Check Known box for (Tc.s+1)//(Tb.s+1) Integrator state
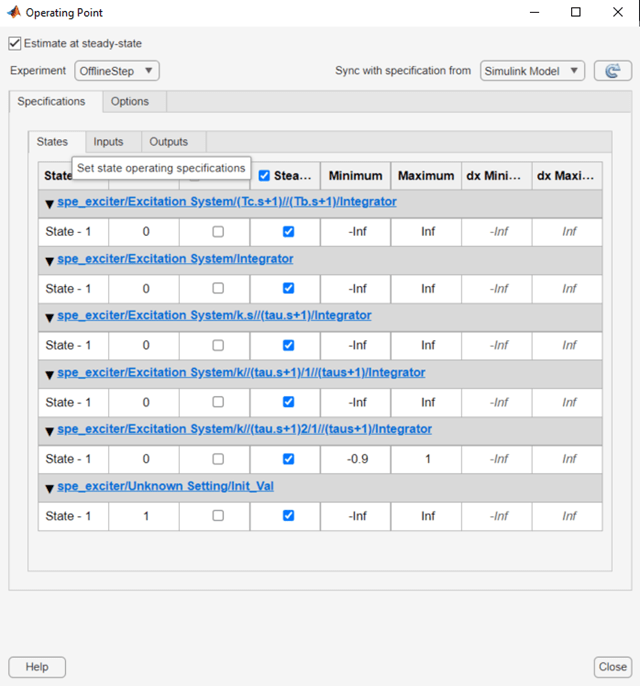The height and width of the screenshot is (686, 640). [218, 231]
